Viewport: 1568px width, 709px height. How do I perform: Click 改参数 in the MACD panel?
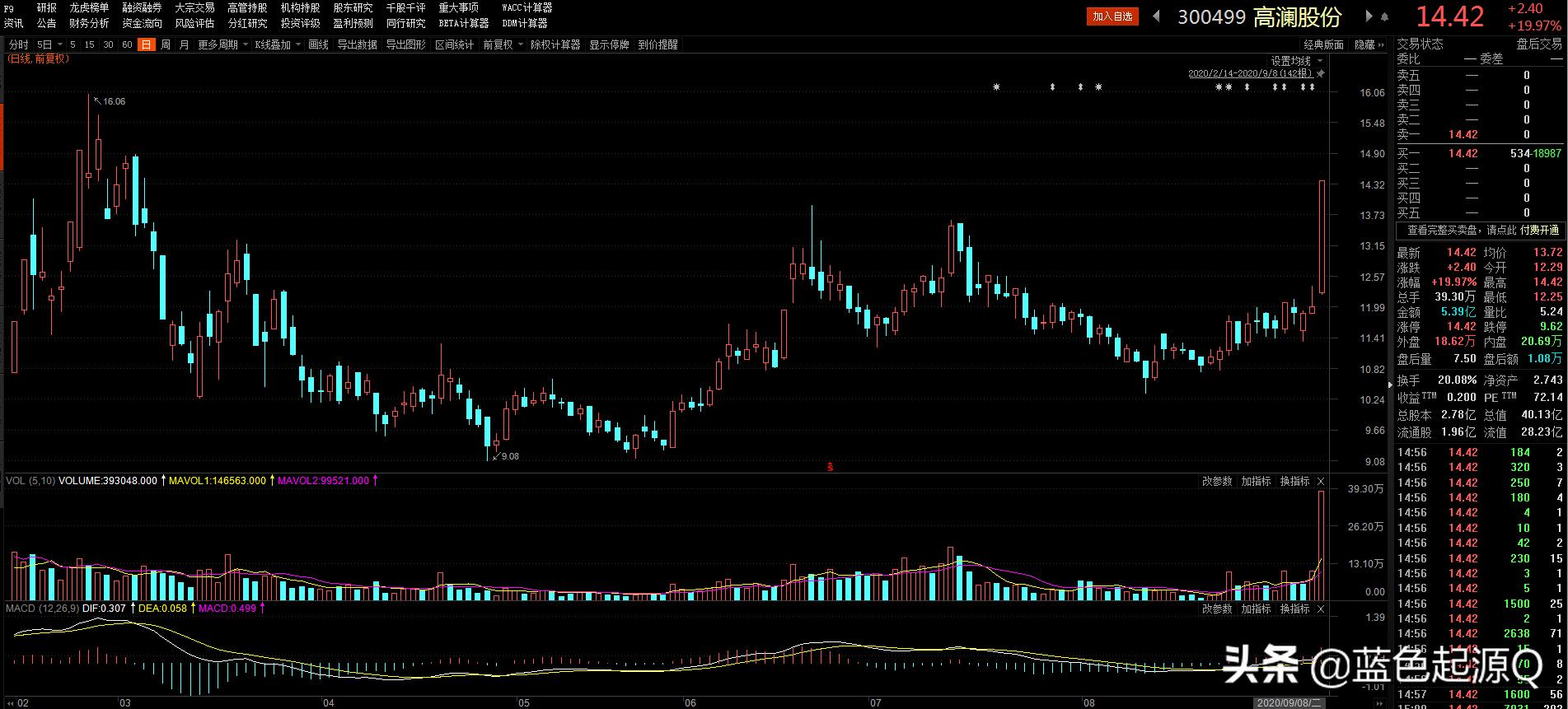point(1217,609)
